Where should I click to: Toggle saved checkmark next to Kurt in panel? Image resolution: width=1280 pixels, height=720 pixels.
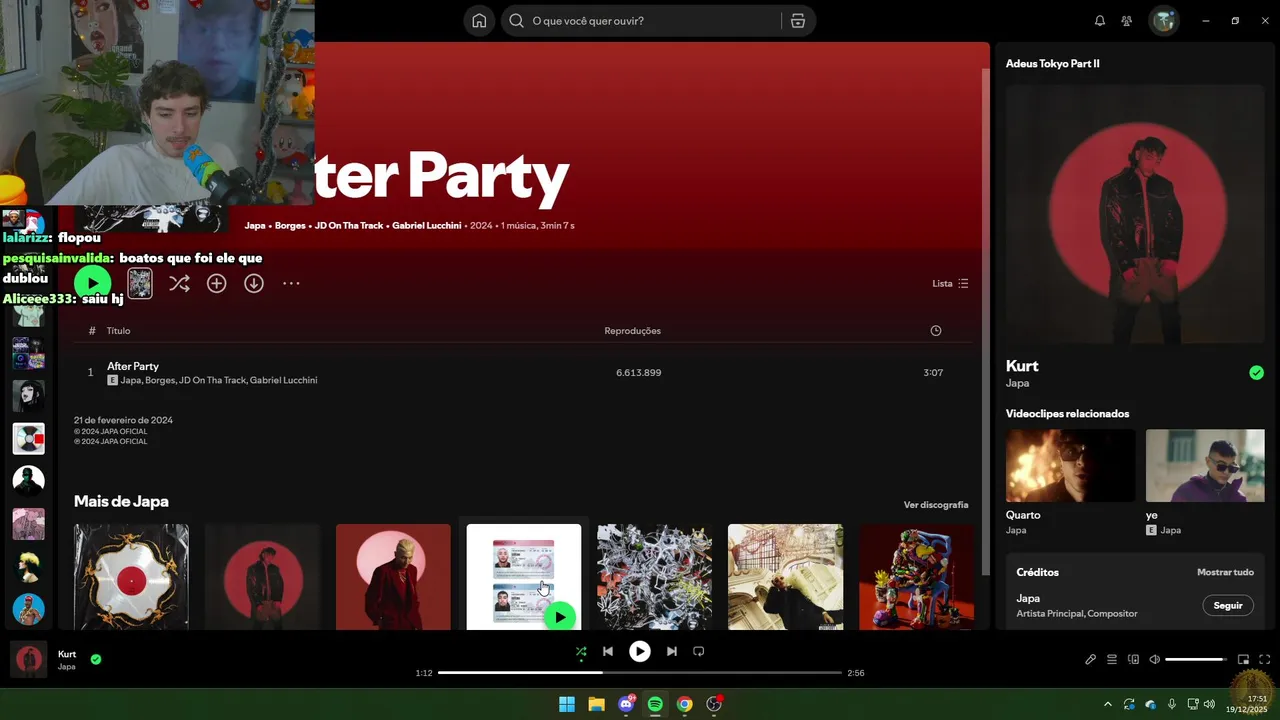pyautogui.click(x=1256, y=373)
